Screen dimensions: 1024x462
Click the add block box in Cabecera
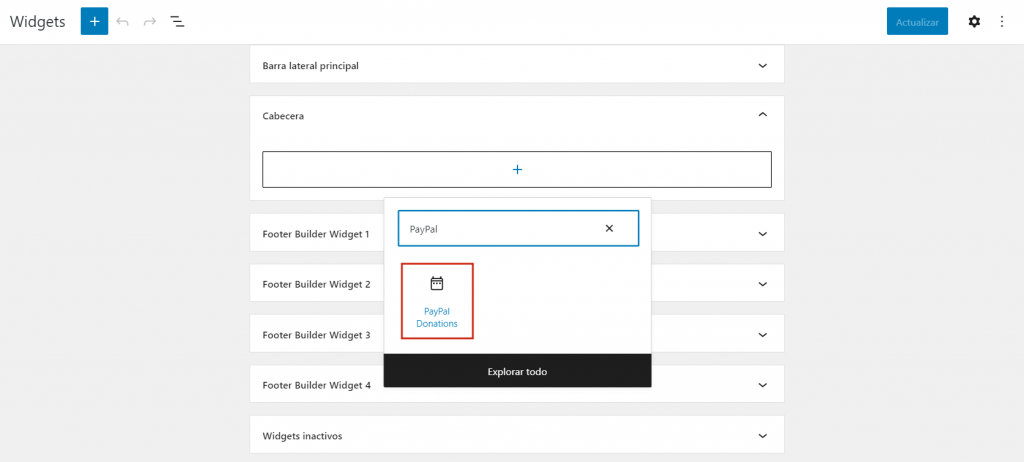517,170
